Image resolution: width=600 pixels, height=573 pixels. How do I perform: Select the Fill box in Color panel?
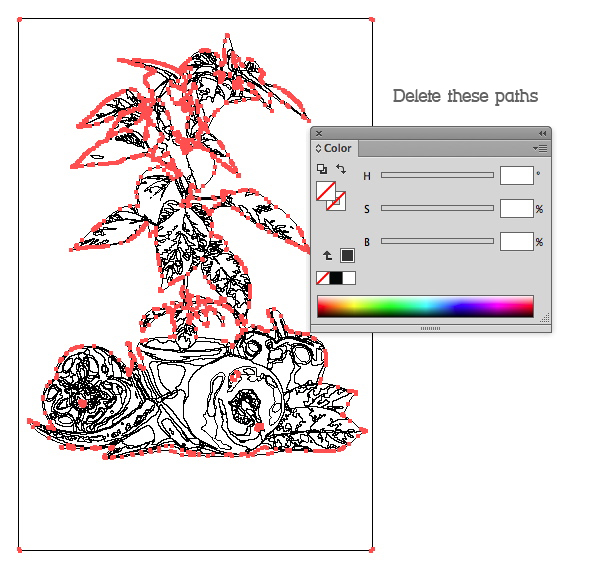325,190
